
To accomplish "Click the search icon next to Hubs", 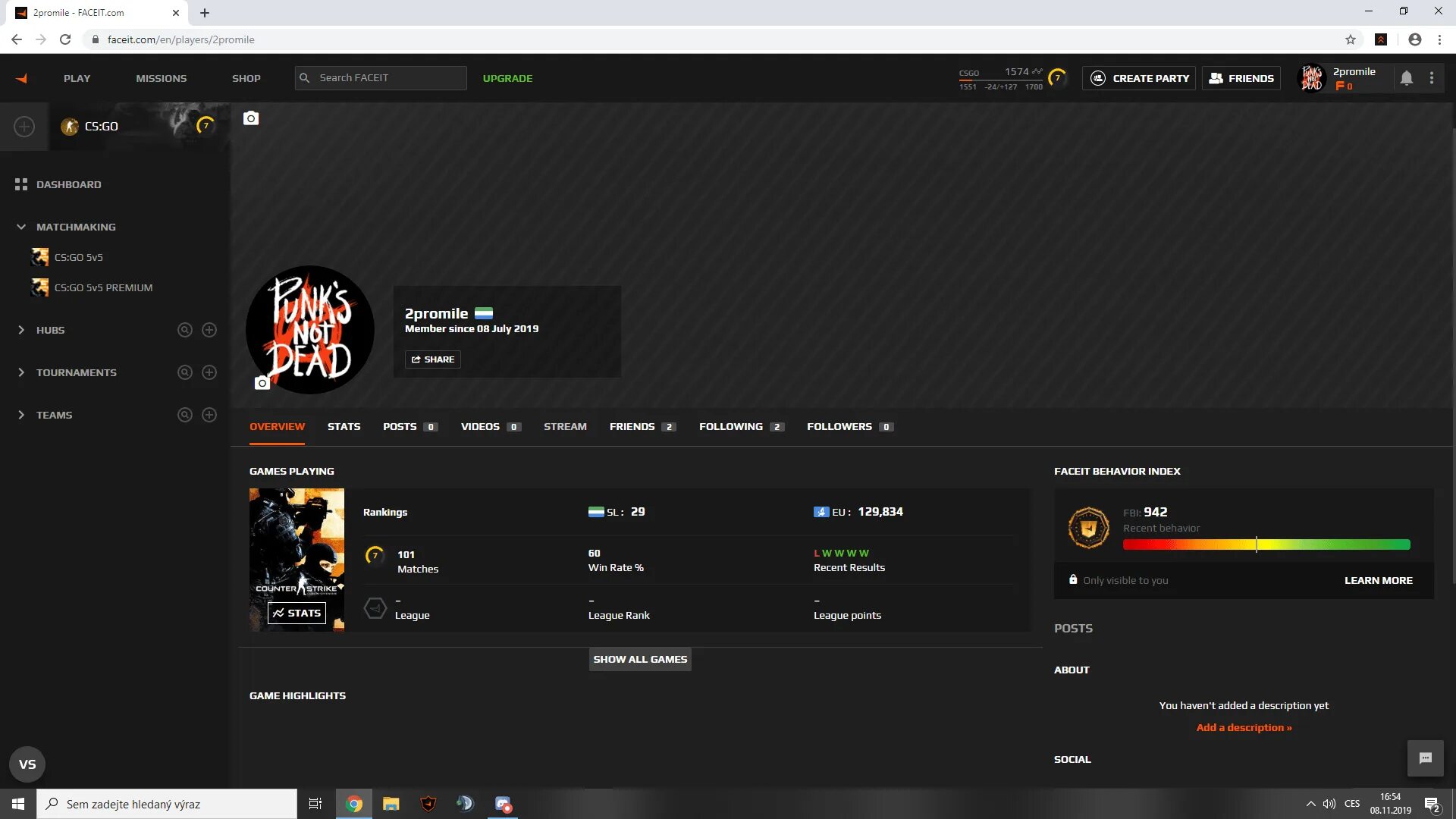I will [x=184, y=330].
